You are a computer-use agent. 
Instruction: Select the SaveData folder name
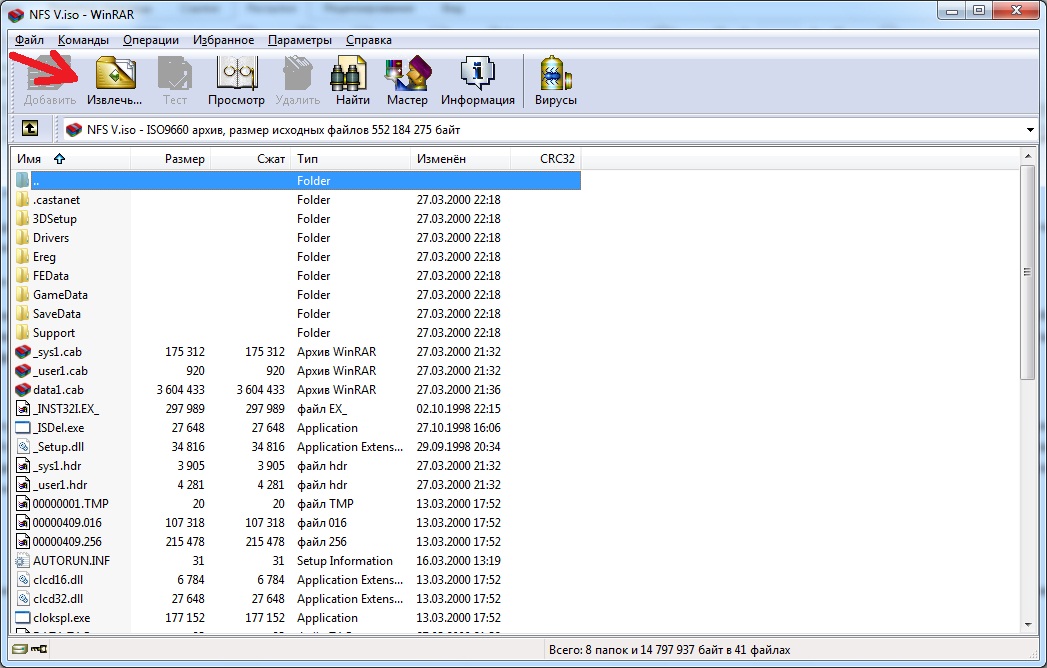coord(57,314)
